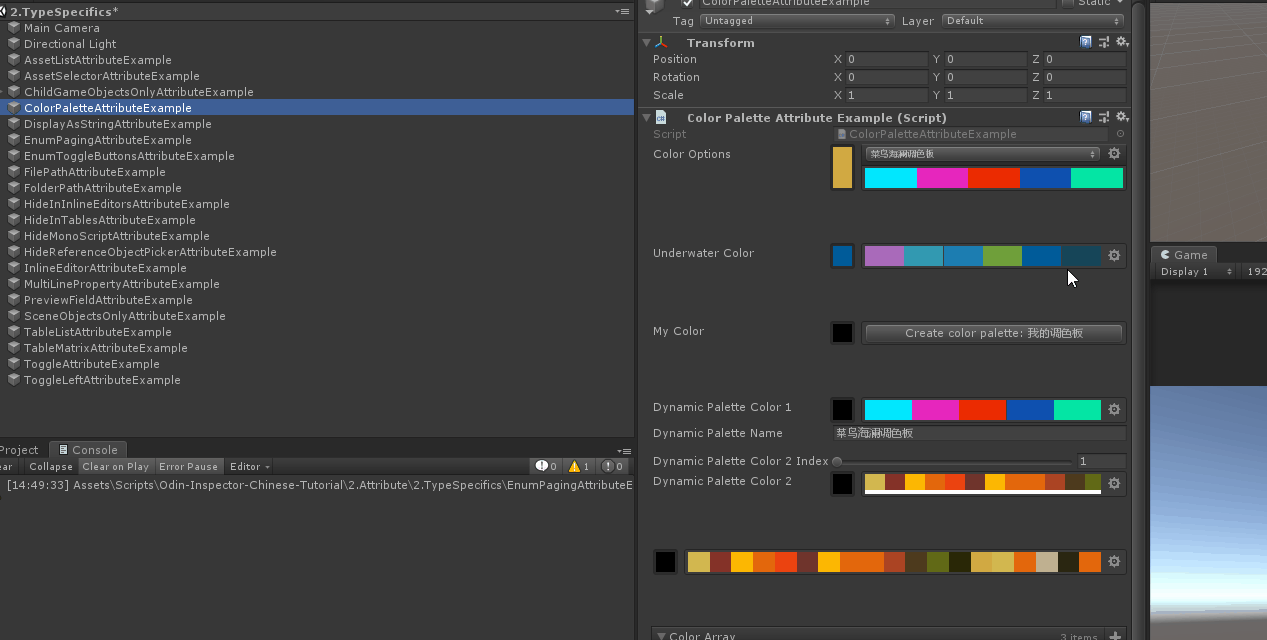This screenshot has height=640, width=1267.
Task: Click the Create color palette button
Action: point(994,333)
